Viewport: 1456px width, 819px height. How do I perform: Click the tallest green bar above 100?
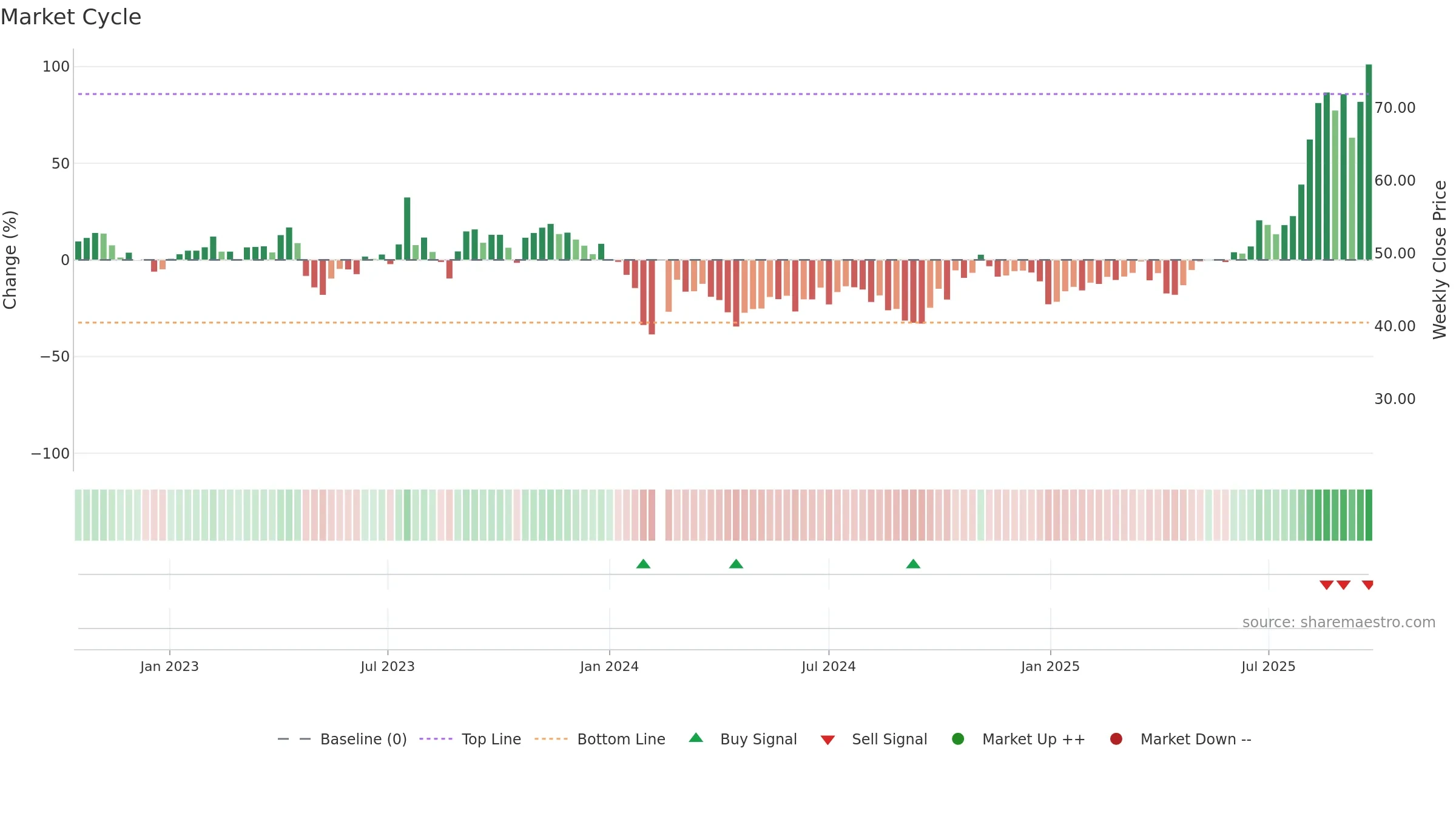(1369, 162)
